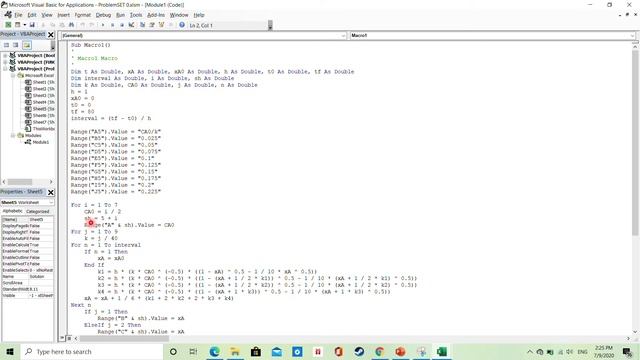Open Microsoft Edge from the taskbar
The height and width of the screenshot is (360, 640).
215,351
